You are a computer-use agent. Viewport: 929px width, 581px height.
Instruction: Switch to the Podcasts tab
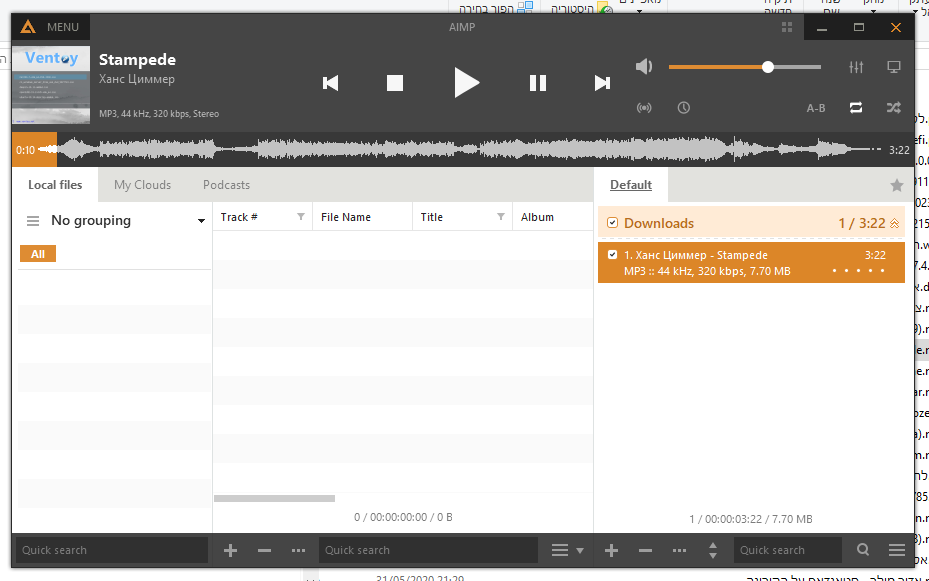tap(226, 185)
